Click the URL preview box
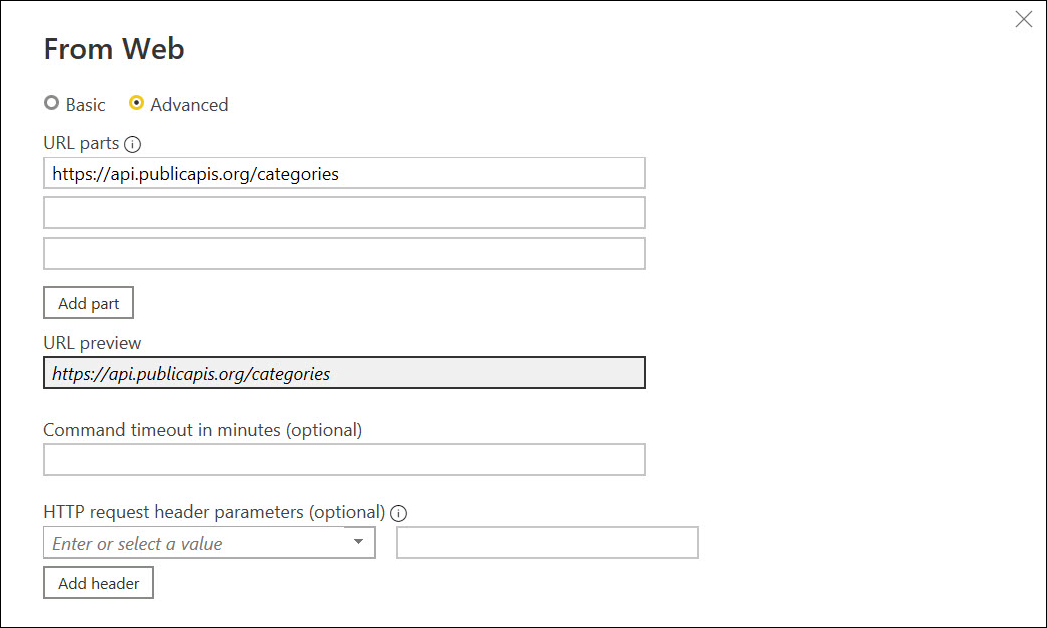 (x=344, y=373)
